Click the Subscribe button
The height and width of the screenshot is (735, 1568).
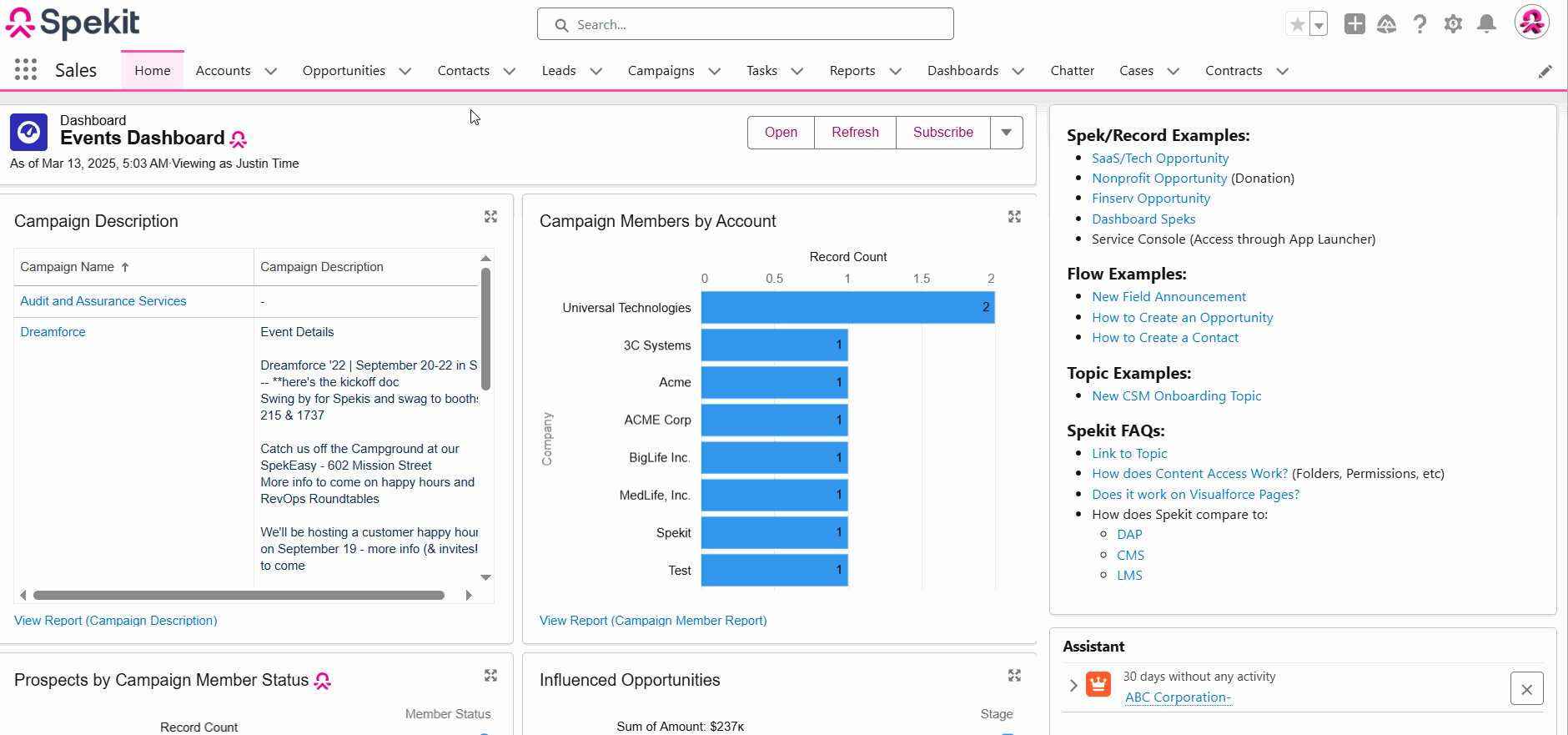click(x=943, y=133)
